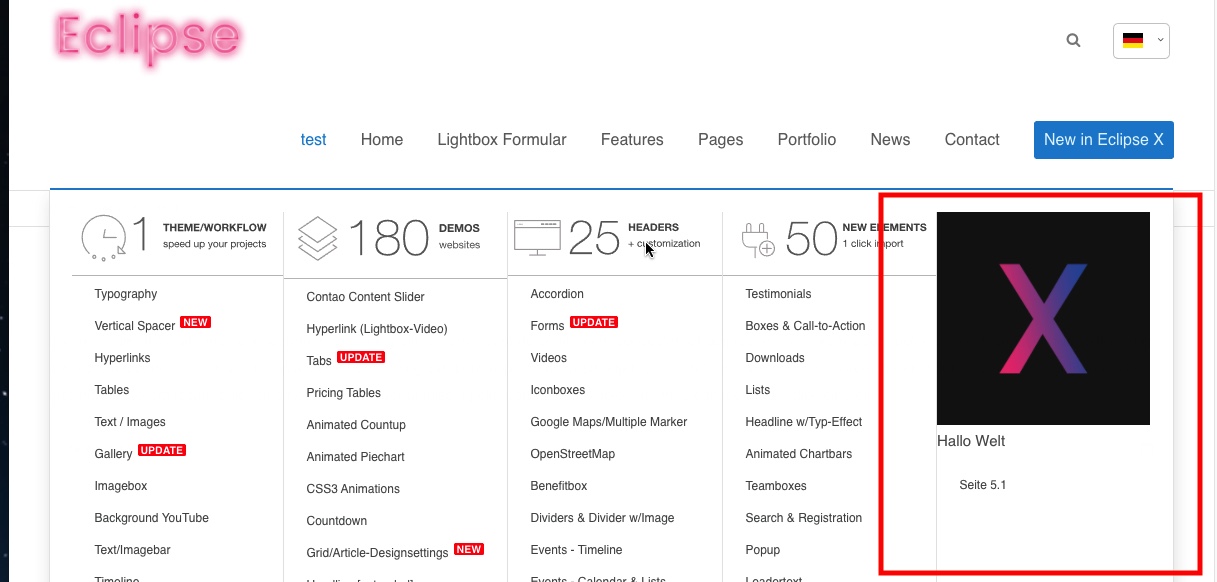Open the Animated Countup link
The height and width of the screenshot is (582, 1217).
coord(356,425)
